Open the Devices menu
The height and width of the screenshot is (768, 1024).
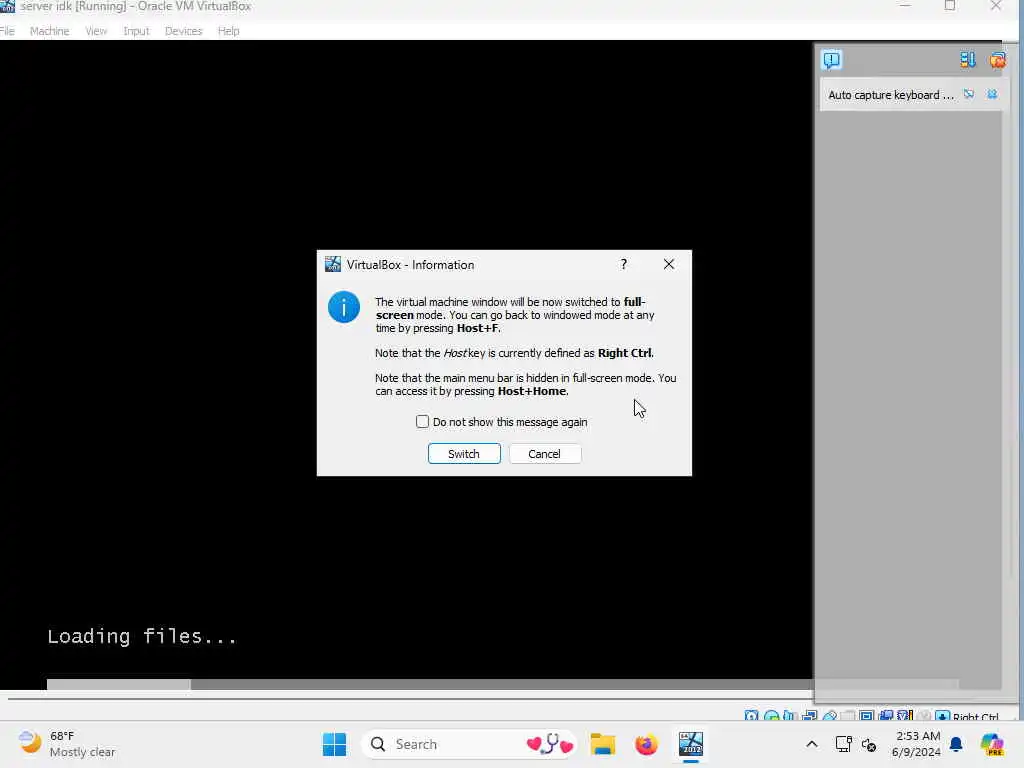(x=183, y=31)
